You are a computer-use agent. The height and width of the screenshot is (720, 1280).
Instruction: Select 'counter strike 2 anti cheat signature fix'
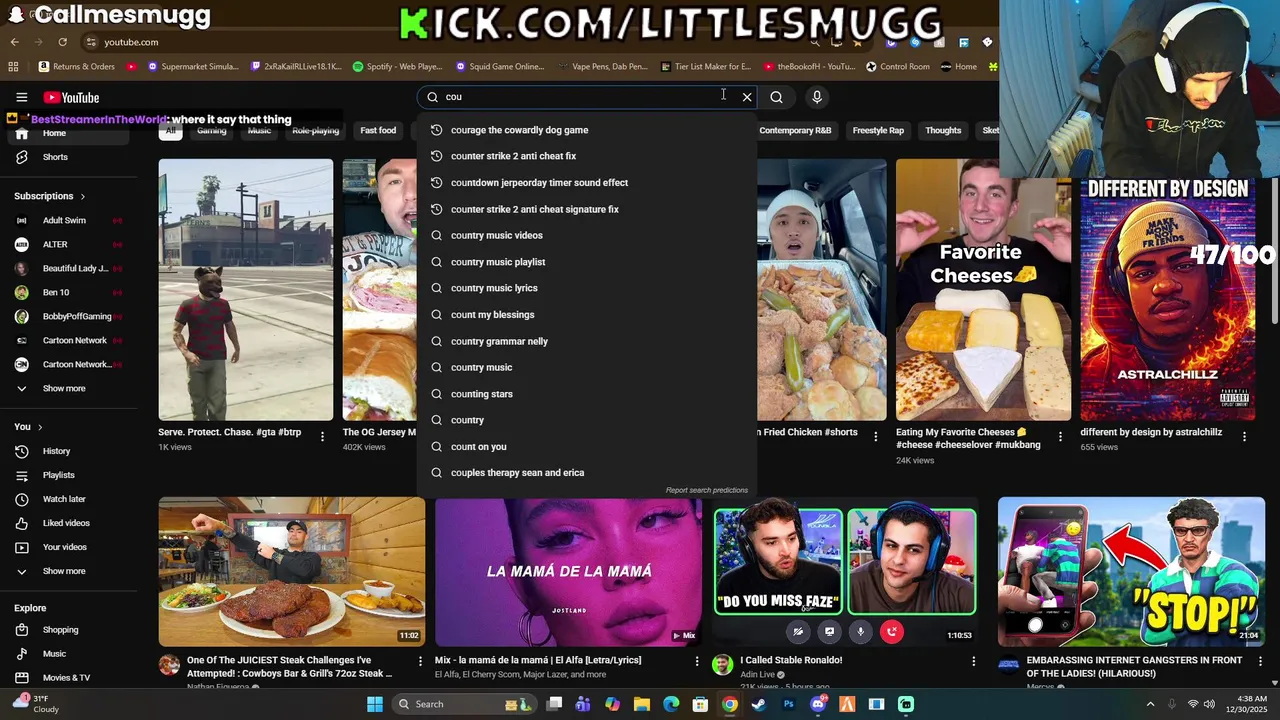click(x=586, y=209)
